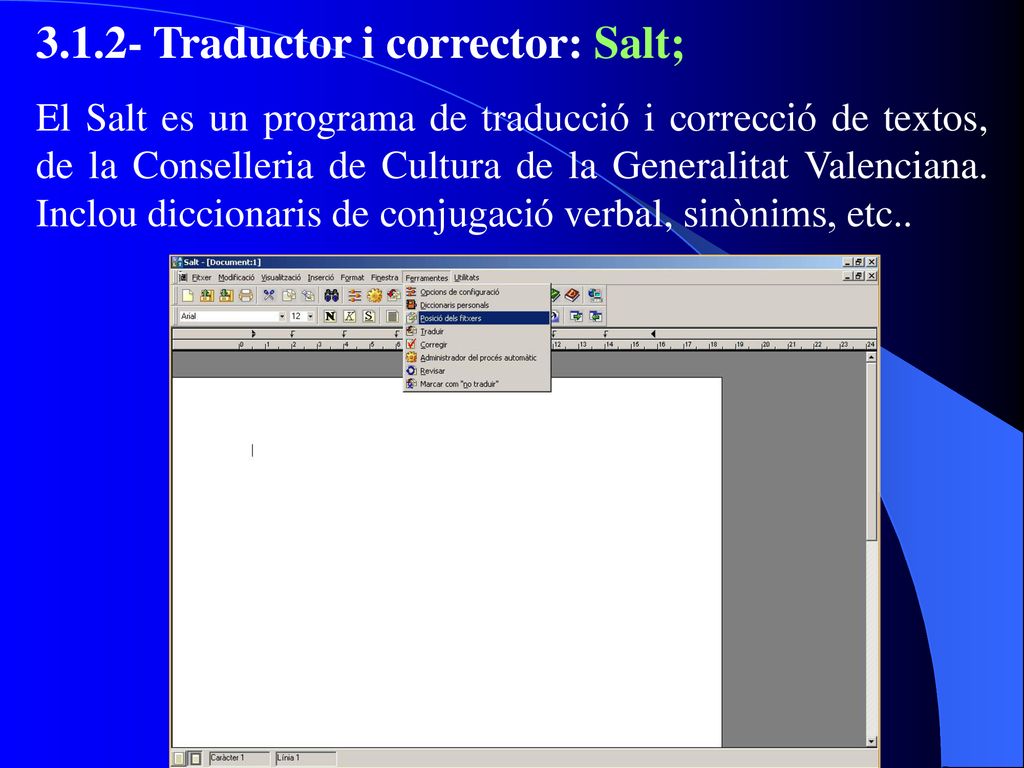
Task: Click the binoculars Find icon
Action: click(x=331, y=295)
